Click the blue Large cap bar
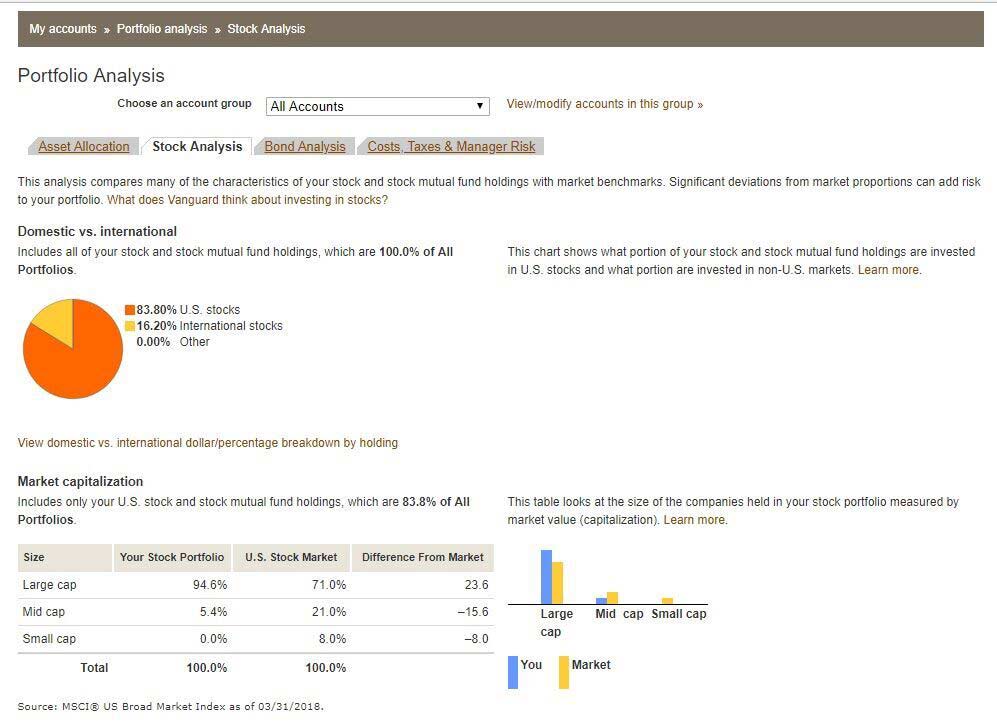The width and height of the screenshot is (997, 725). [546, 577]
